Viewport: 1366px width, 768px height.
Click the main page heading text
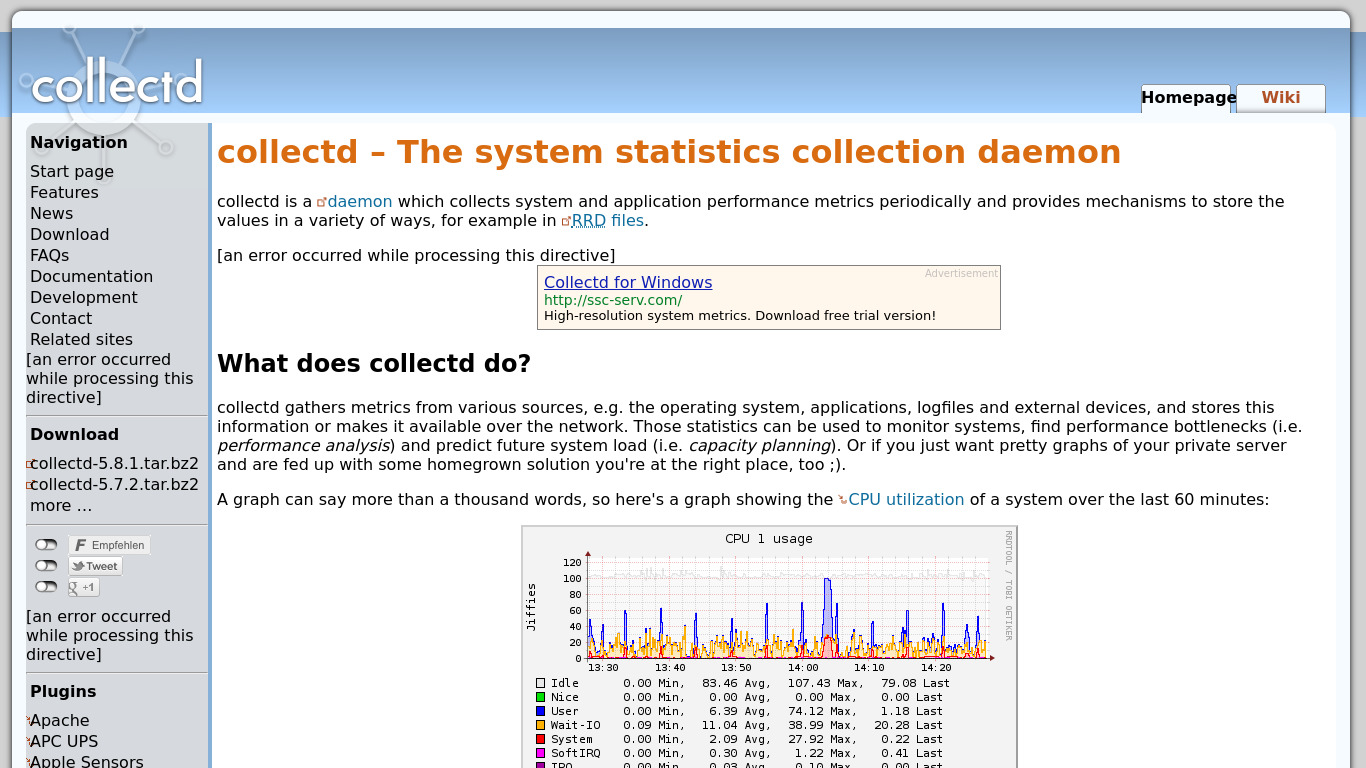click(x=669, y=152)
